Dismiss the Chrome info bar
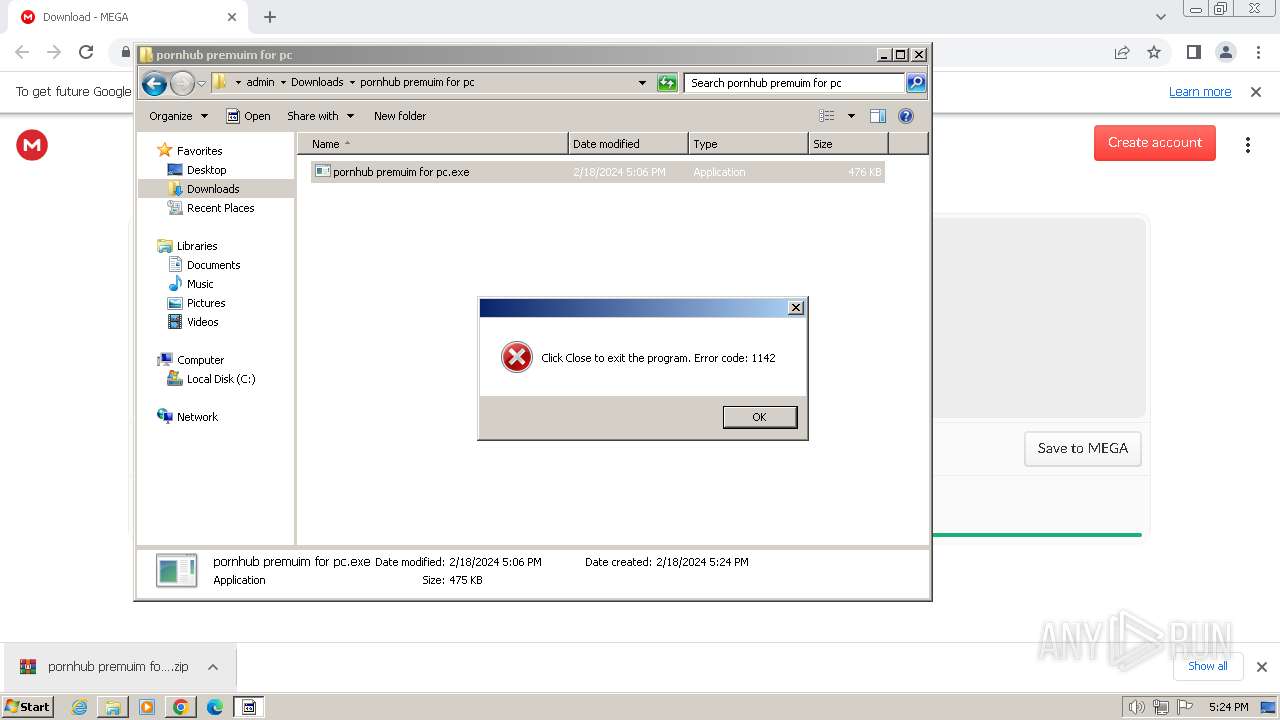Image resolution: width=1280 pixels, height=720 pixels. [1256, 92]
